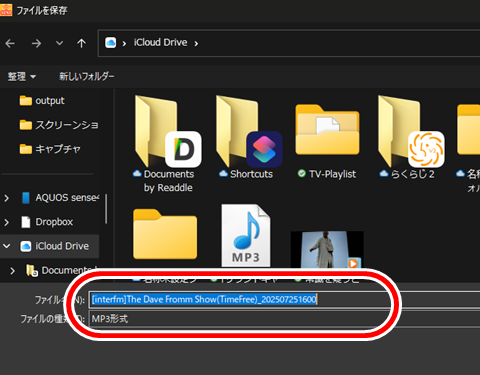Expand chevron after iCloud Drive in path
The width and height of the screenshot is (480, 375).
(196, 43)
